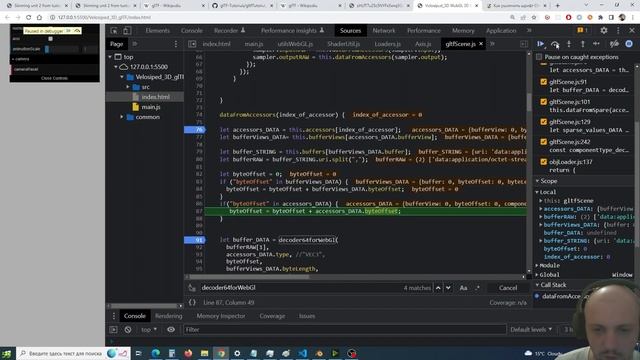Select main.js in file tree
The width and height of the screenshot is (640, 360).
click(x=151, y=107)
